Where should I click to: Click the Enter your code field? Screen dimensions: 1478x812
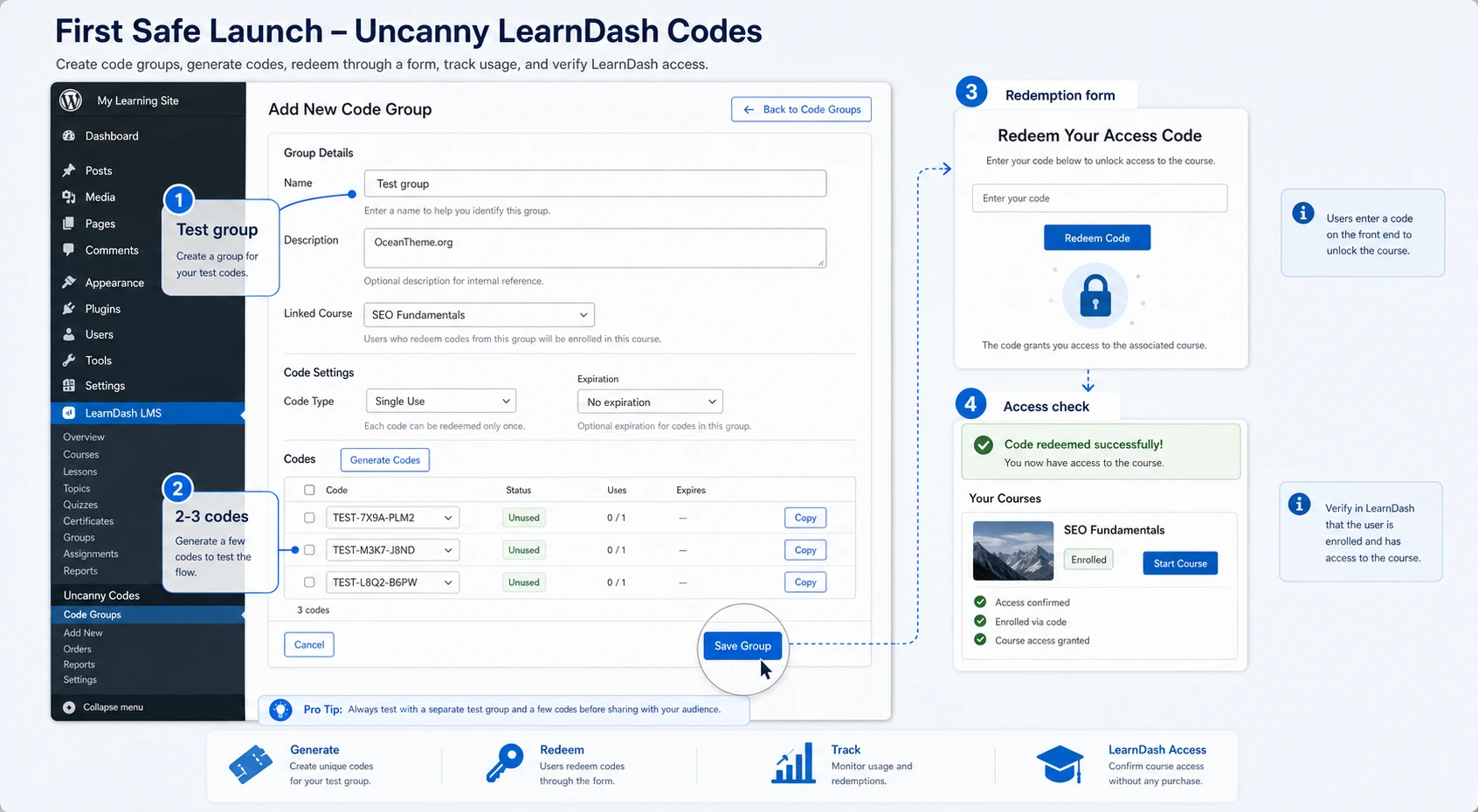tap(1100, 198)
